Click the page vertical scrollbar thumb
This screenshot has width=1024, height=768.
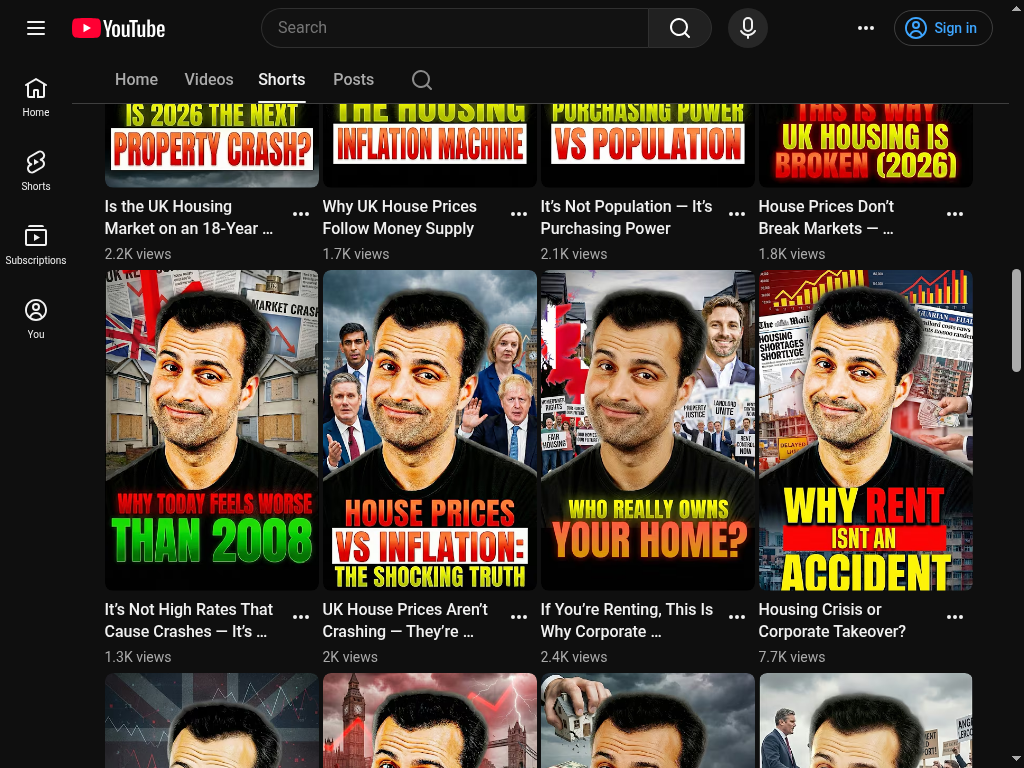pos(1016,320)
